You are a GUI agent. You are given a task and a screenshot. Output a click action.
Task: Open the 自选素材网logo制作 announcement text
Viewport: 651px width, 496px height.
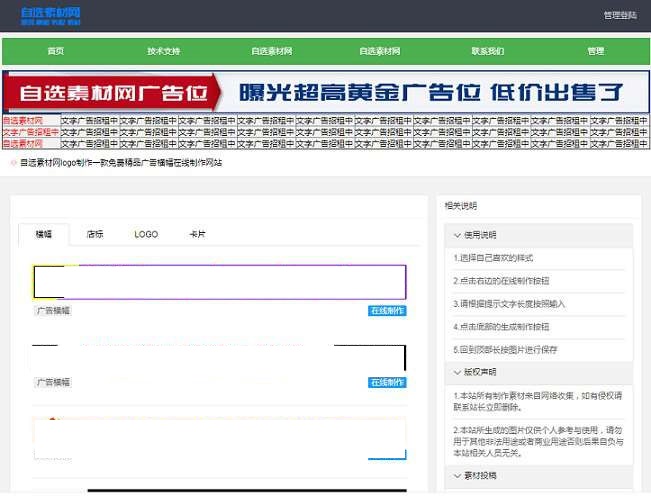(121, 163)
